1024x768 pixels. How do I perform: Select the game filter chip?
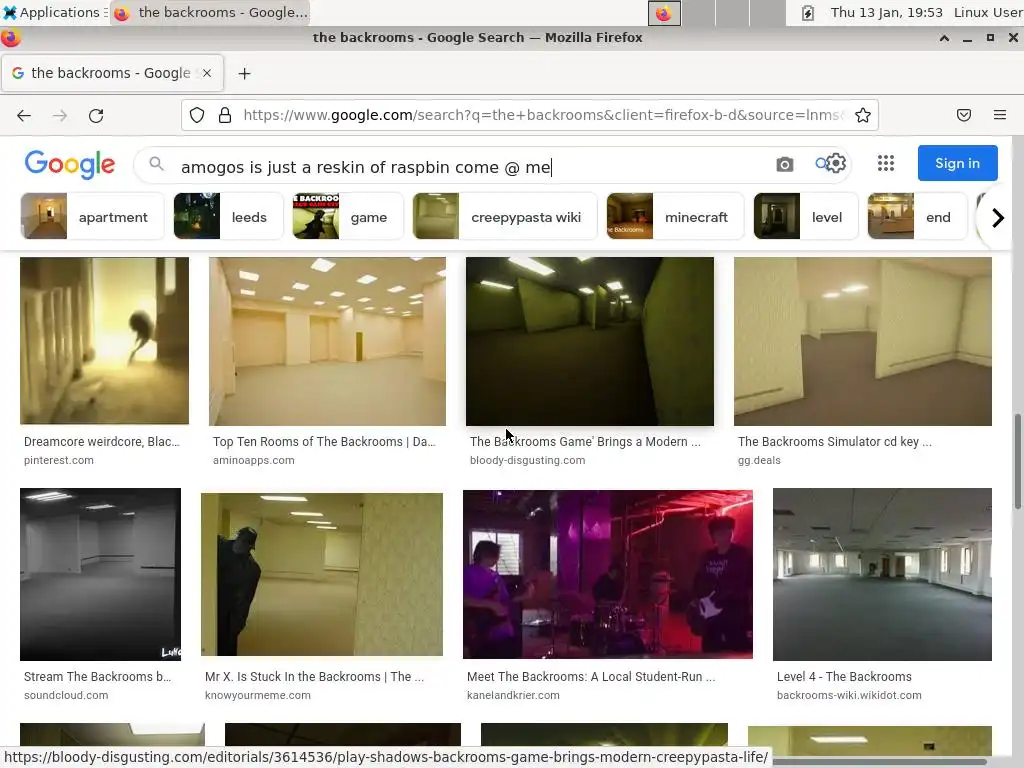tap(348, 216)
